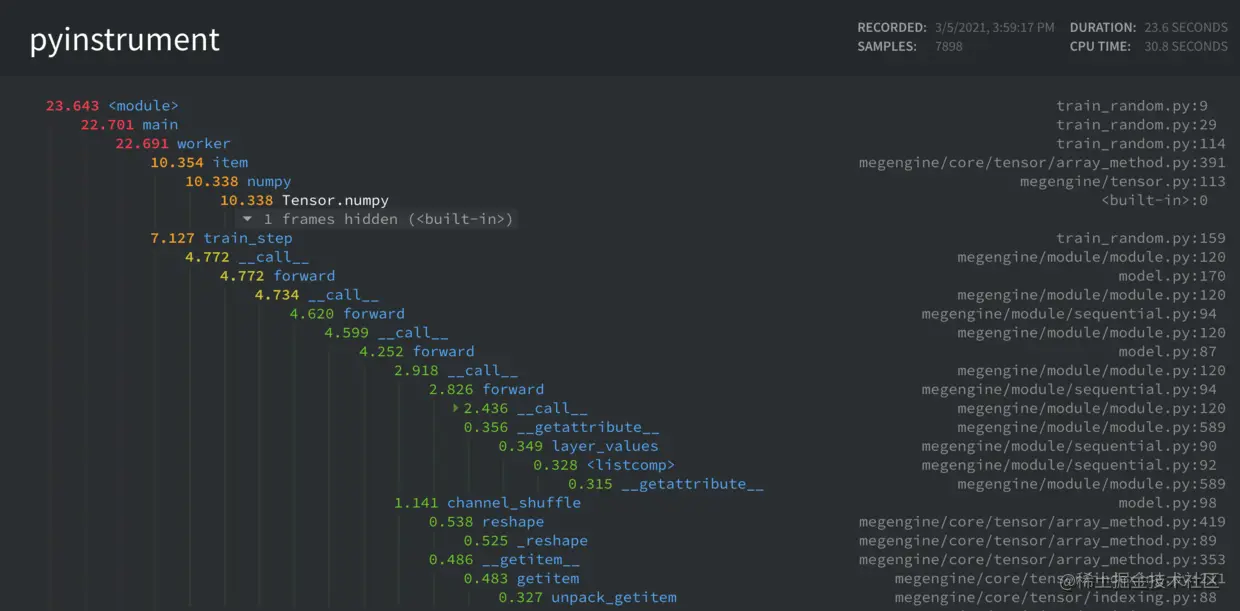Select the 0.483 getitem frame
Screen dimensions: 1240x611
(x=521, y=580)
